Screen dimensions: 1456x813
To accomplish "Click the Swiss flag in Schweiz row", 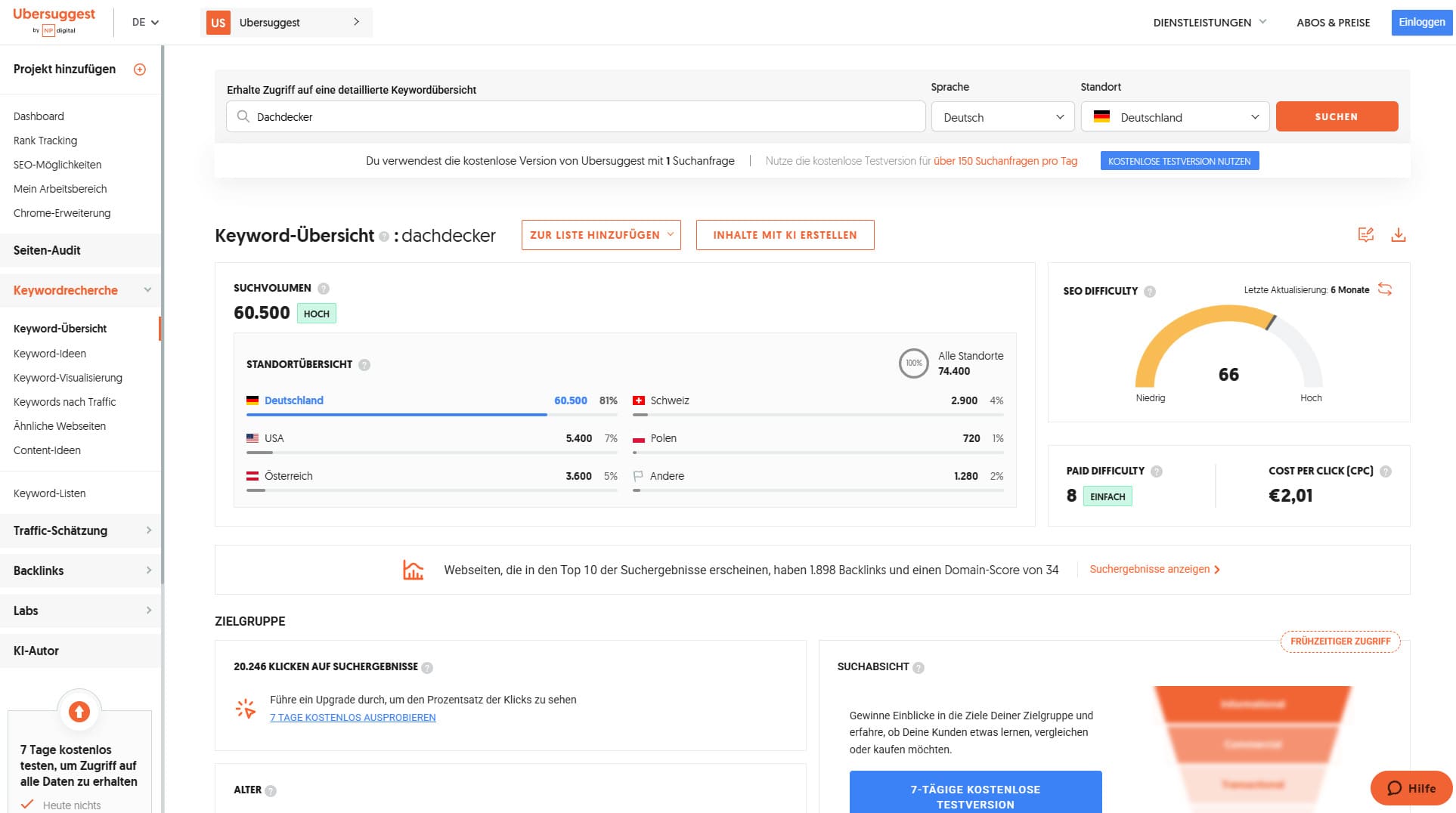I will click(639, 400).
